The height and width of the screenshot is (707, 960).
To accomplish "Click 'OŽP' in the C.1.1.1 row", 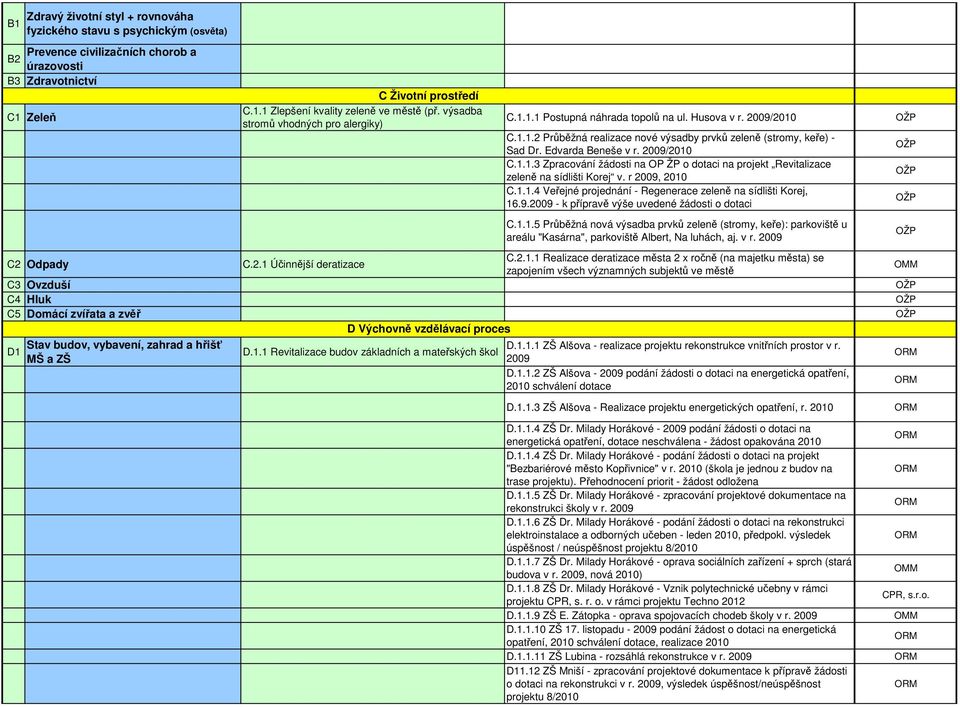I will (906, 118).
